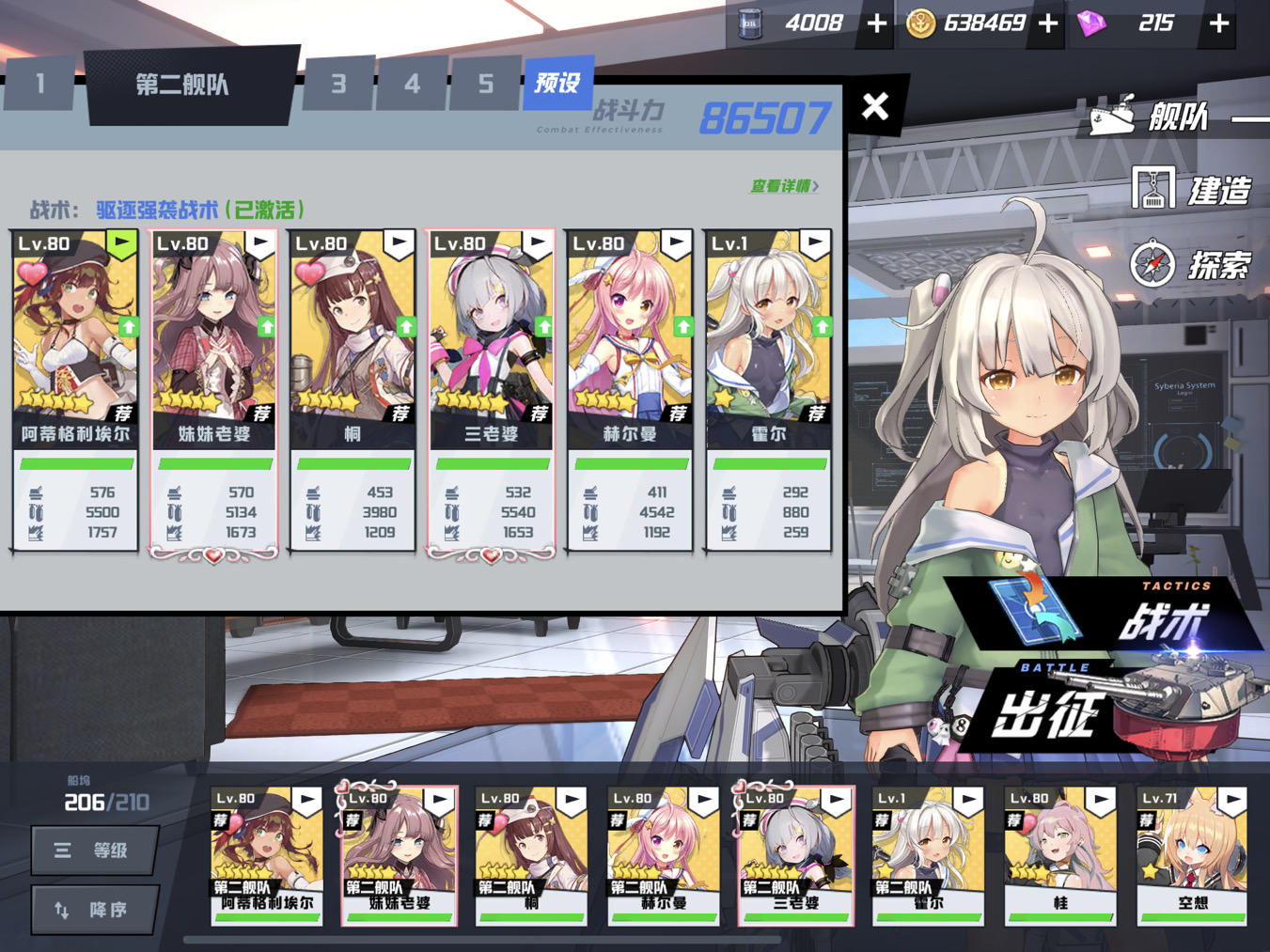
Task: Tap flag icon on 桐 fleet card
Action: [x=399, y=244]
